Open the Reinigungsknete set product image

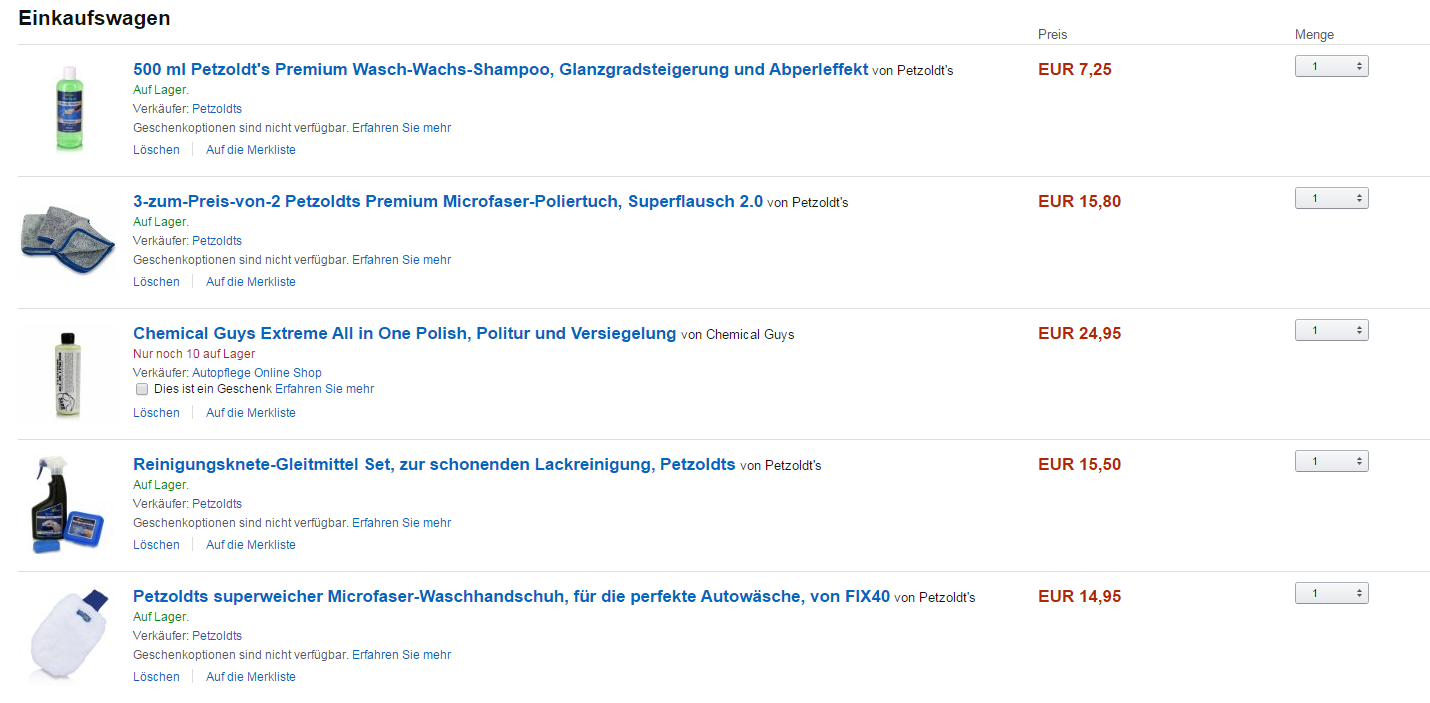click(x=67, y=505)
